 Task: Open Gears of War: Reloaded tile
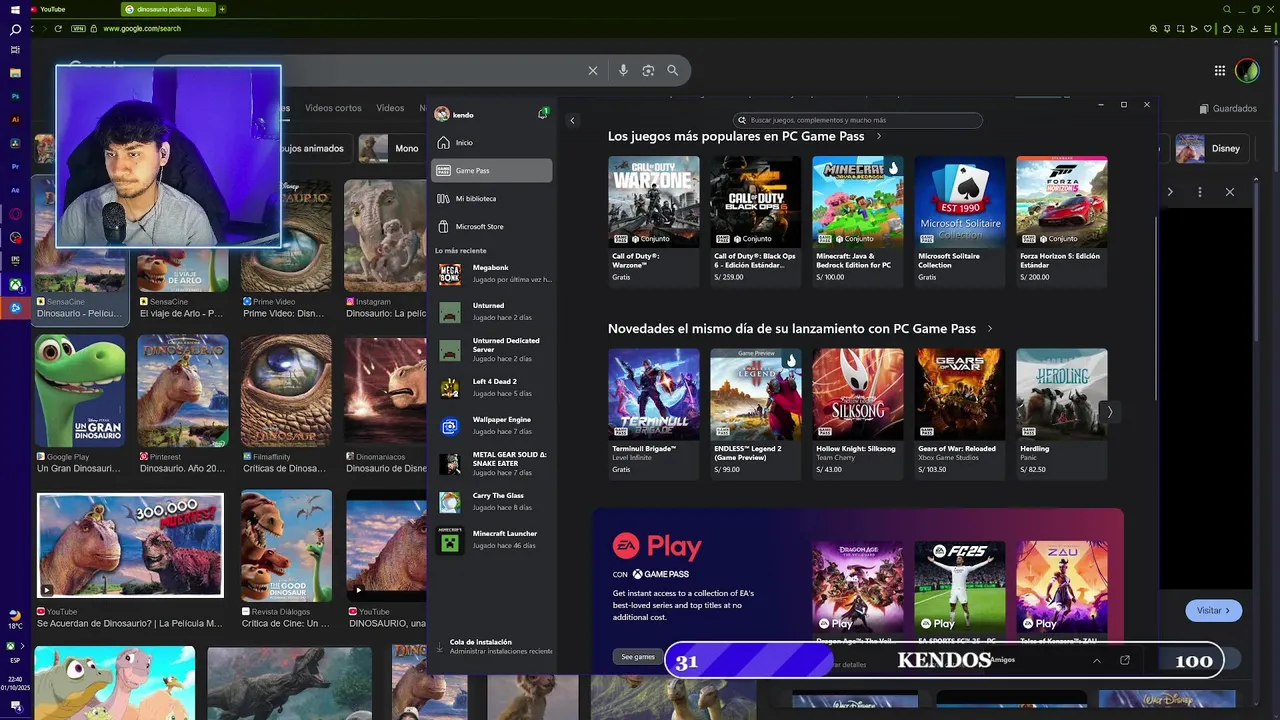pyautogui.click(x=960, y=413)
